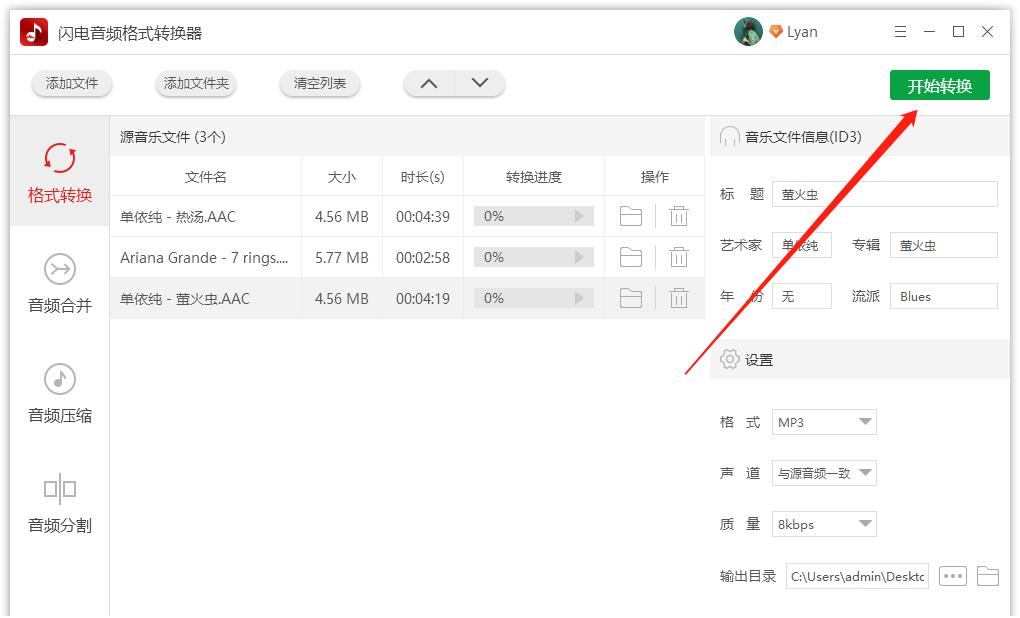Image resolution: width=1020 pixels, height=618 pixels.
Task: Click the move-up arrow in the toolbar
Action: point(429,84)
